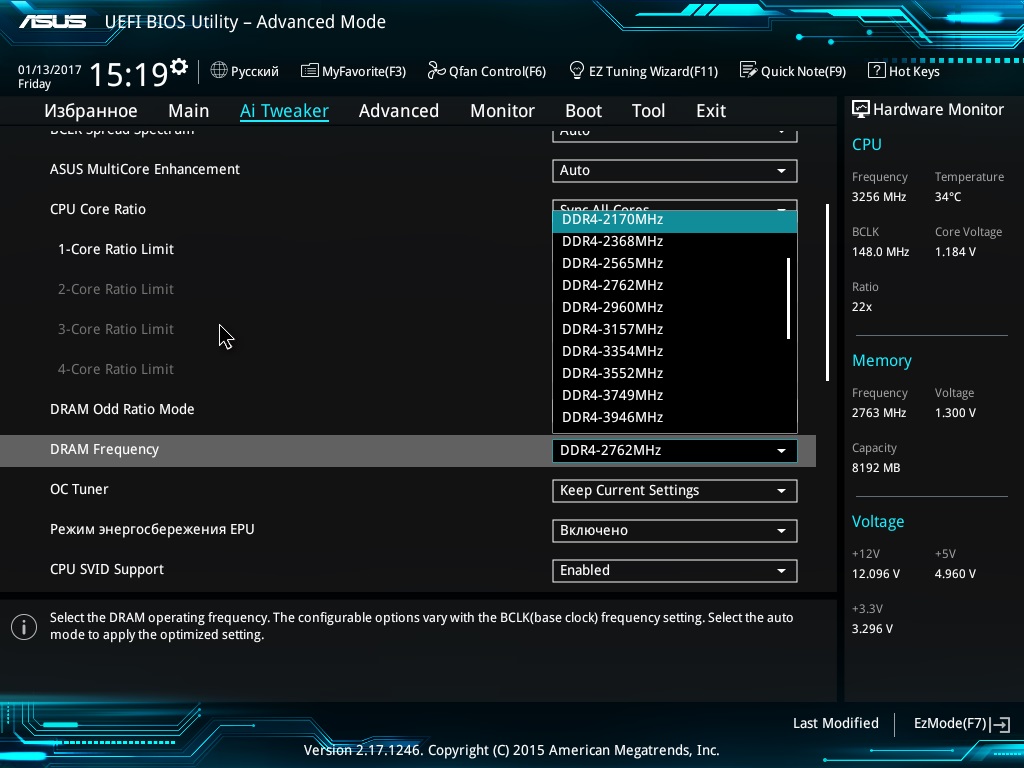Expand DRAM Frequency dropdown arrow
This screenshot has width=1024, height=768.
(781, 451)
